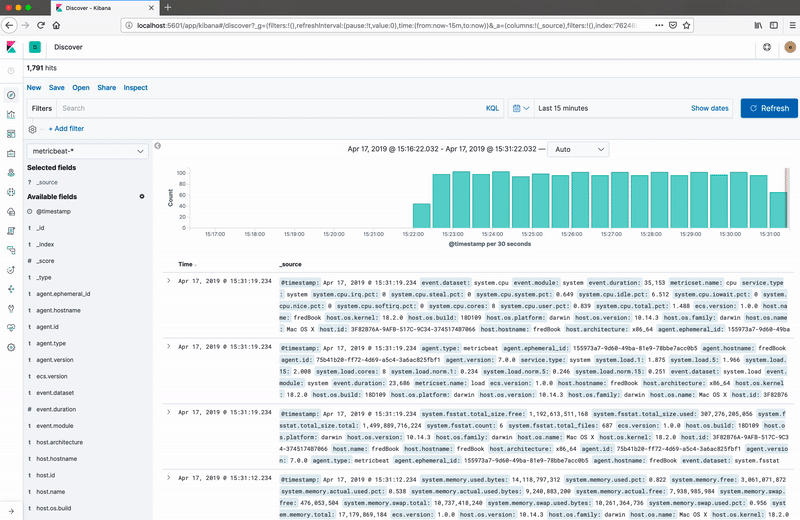Open filter options gear beside Add filter

[x=33, y=129]
